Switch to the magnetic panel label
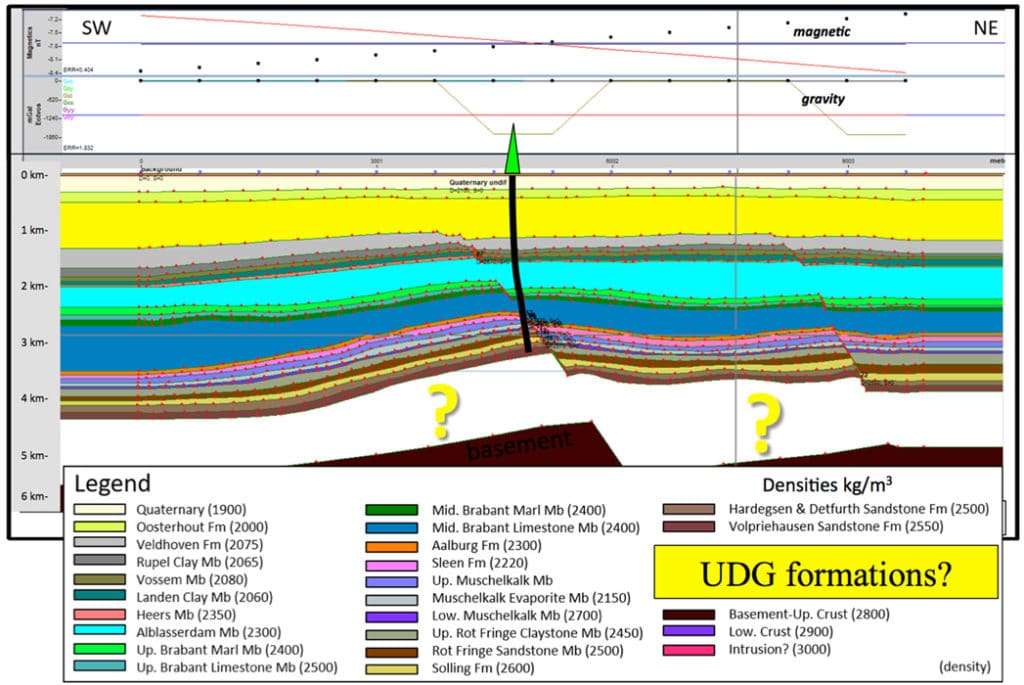The width and height of the screenshot is (1024, 685). [x=821, y=30]
